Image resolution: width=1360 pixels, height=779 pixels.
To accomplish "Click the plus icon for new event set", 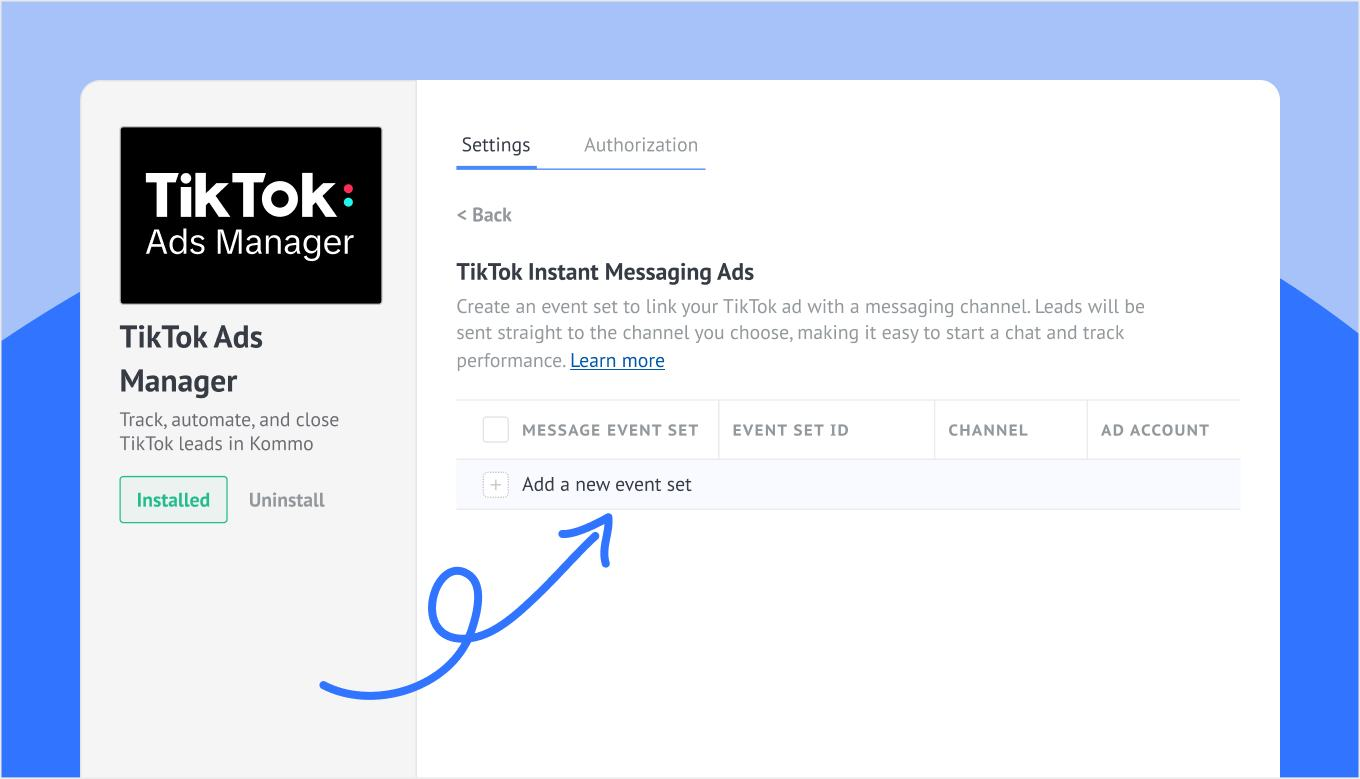I will (x=495, y=485).
